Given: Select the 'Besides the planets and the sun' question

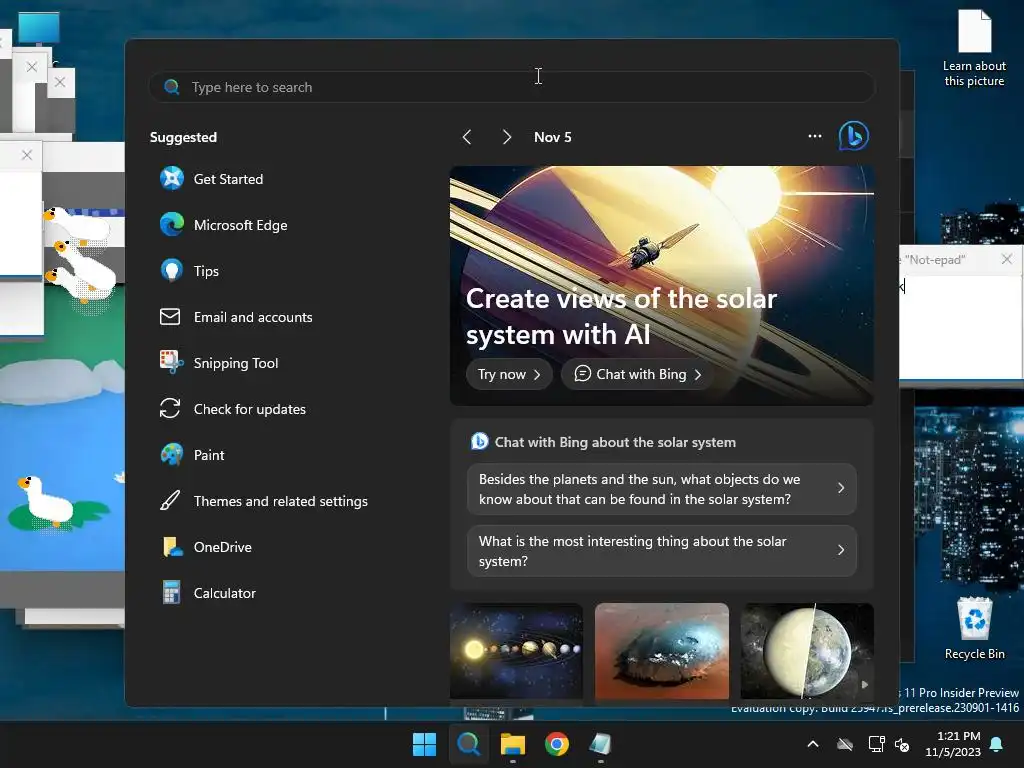Looking at the screenshot, I should click(662, 488).
